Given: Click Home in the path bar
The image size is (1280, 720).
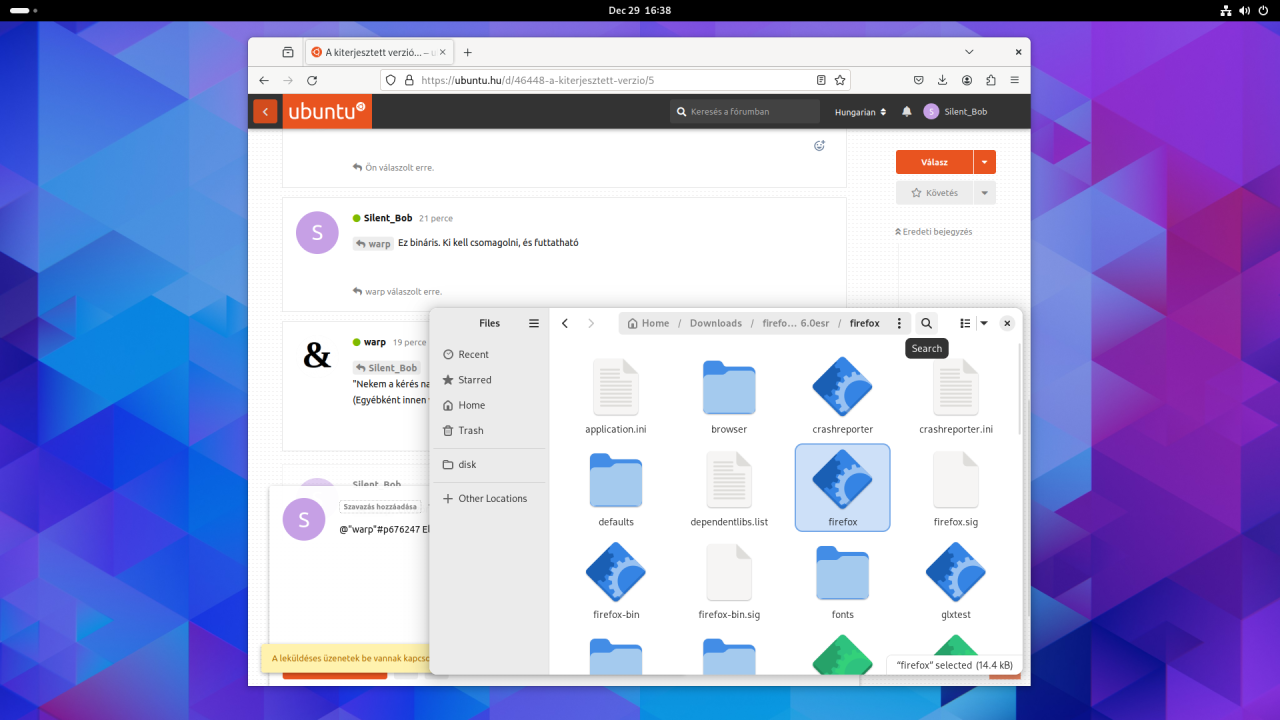Looking at the screenshot, I should point(648,323).
